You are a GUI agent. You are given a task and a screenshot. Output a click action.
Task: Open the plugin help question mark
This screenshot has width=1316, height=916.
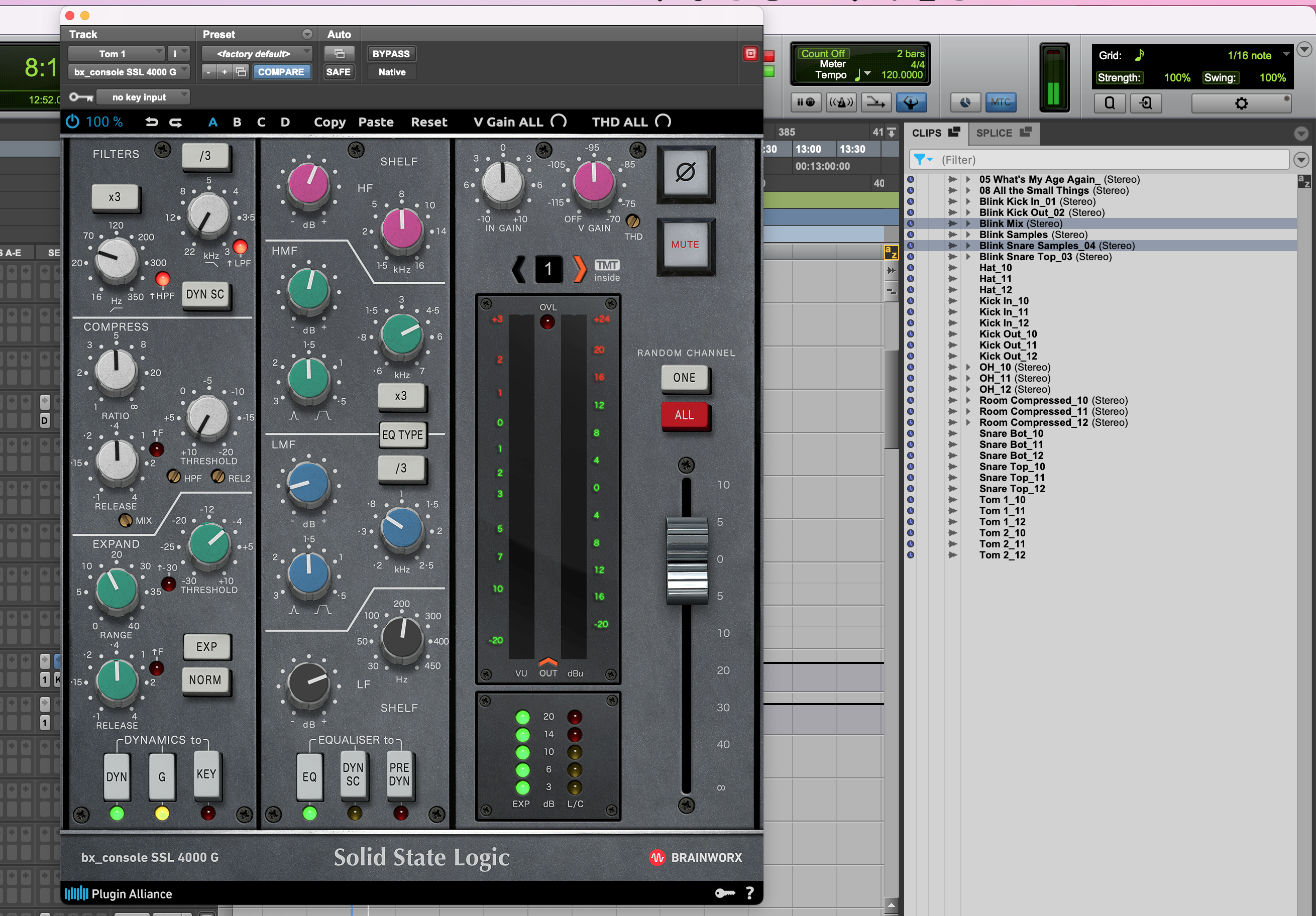(750, 892)
